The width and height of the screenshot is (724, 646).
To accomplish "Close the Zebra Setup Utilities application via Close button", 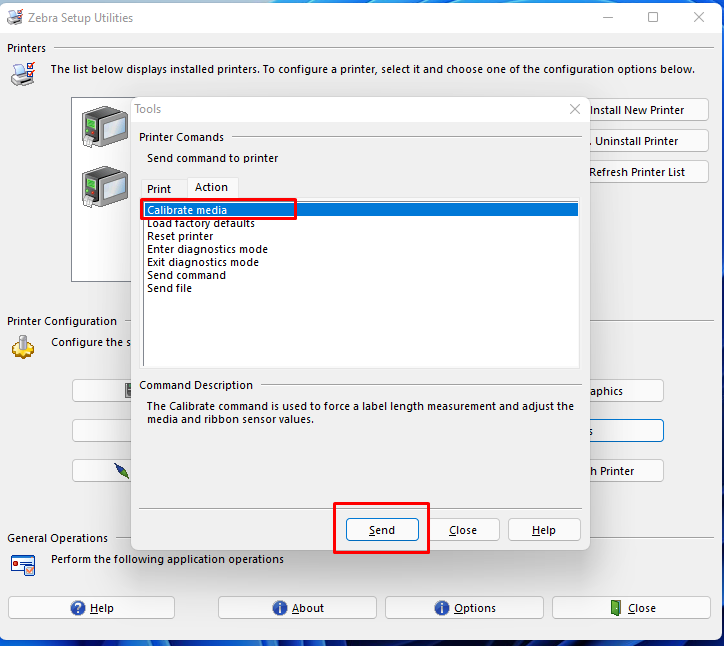I will click(631, 608).
